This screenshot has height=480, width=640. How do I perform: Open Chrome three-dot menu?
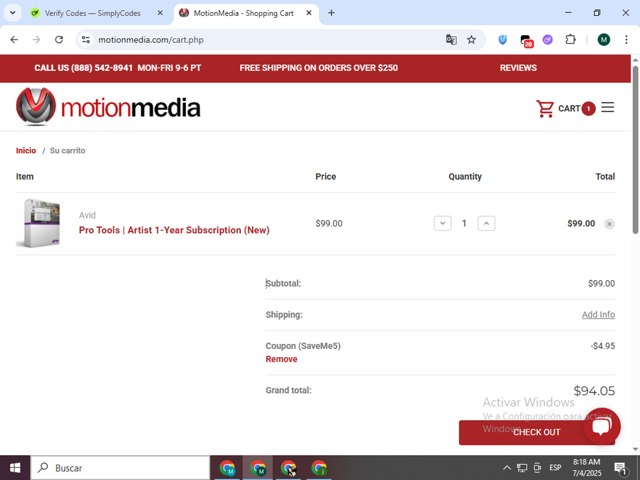(626, 40)
